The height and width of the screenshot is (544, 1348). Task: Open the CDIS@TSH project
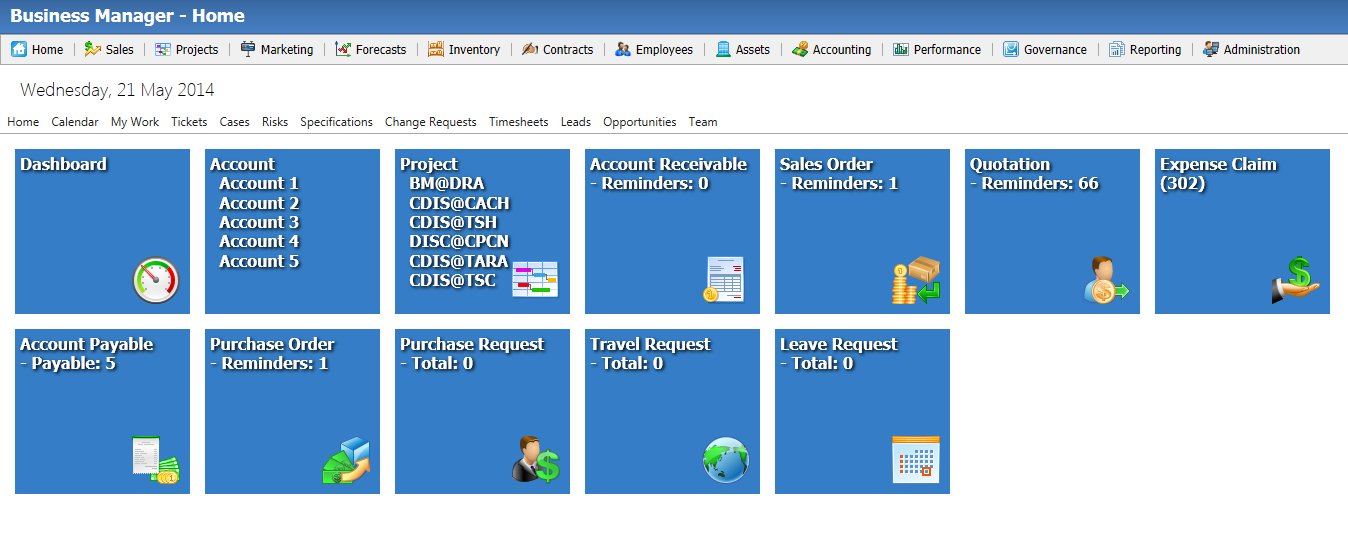click(453, 223)
